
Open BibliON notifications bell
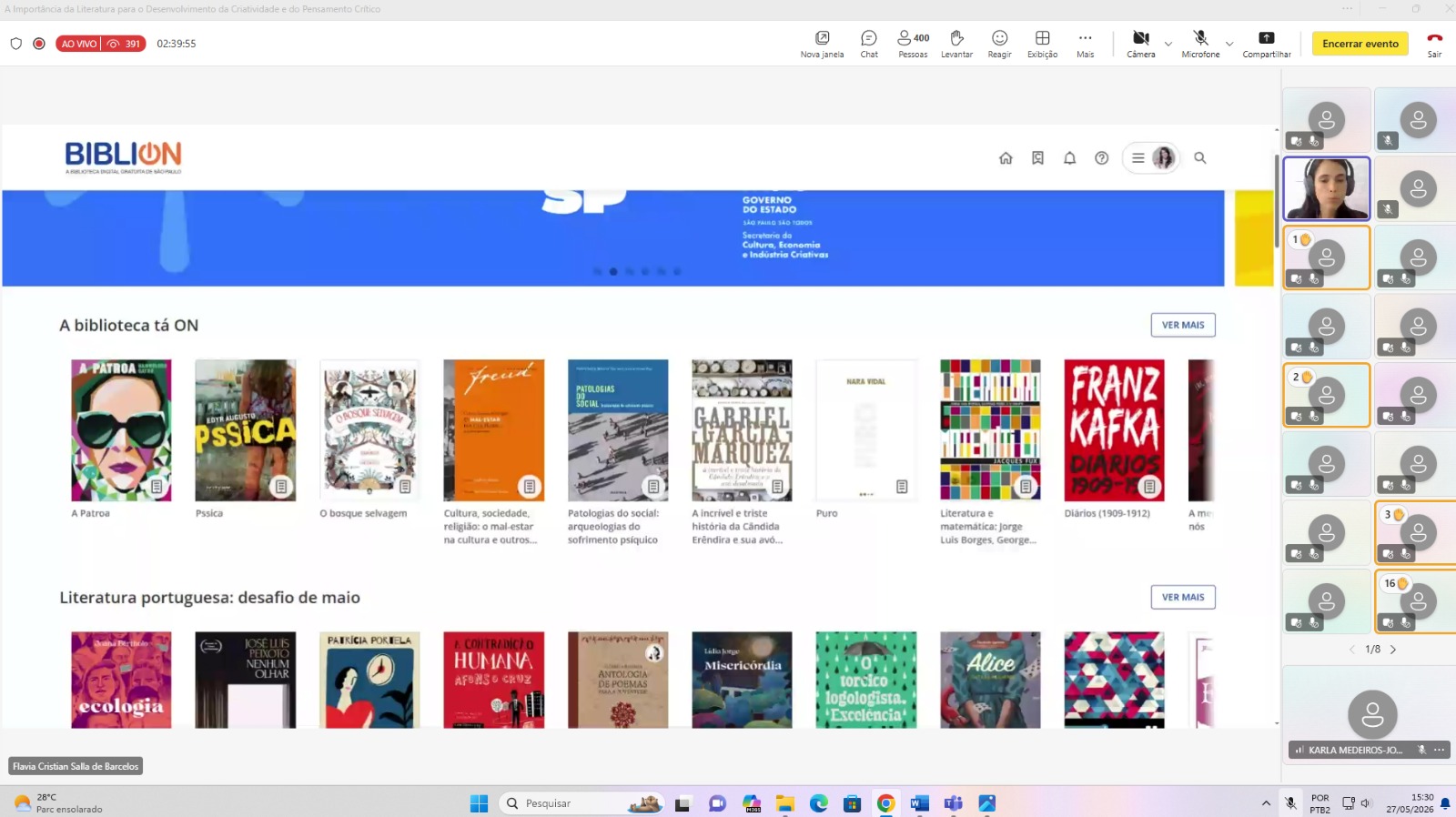click(1070, 158)
